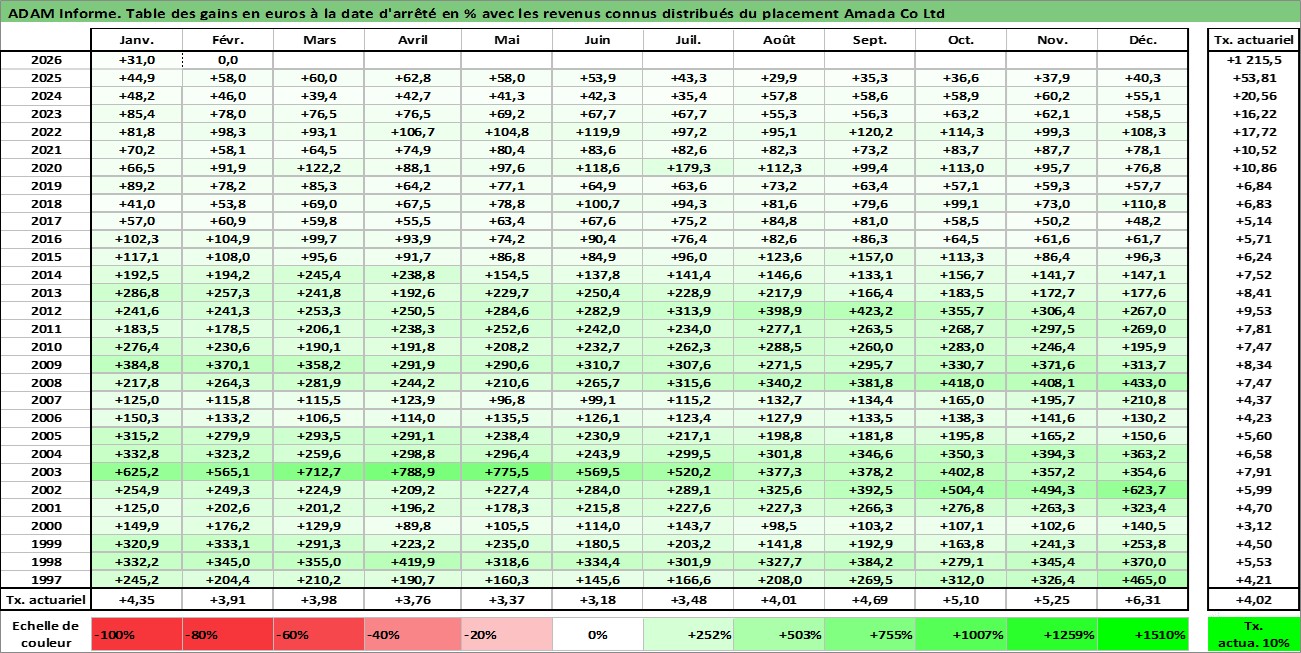Image resolution: width=1301 pixels, height=653 pixels.
Task: Select the 2020 row label
Action: pos(46,168)
